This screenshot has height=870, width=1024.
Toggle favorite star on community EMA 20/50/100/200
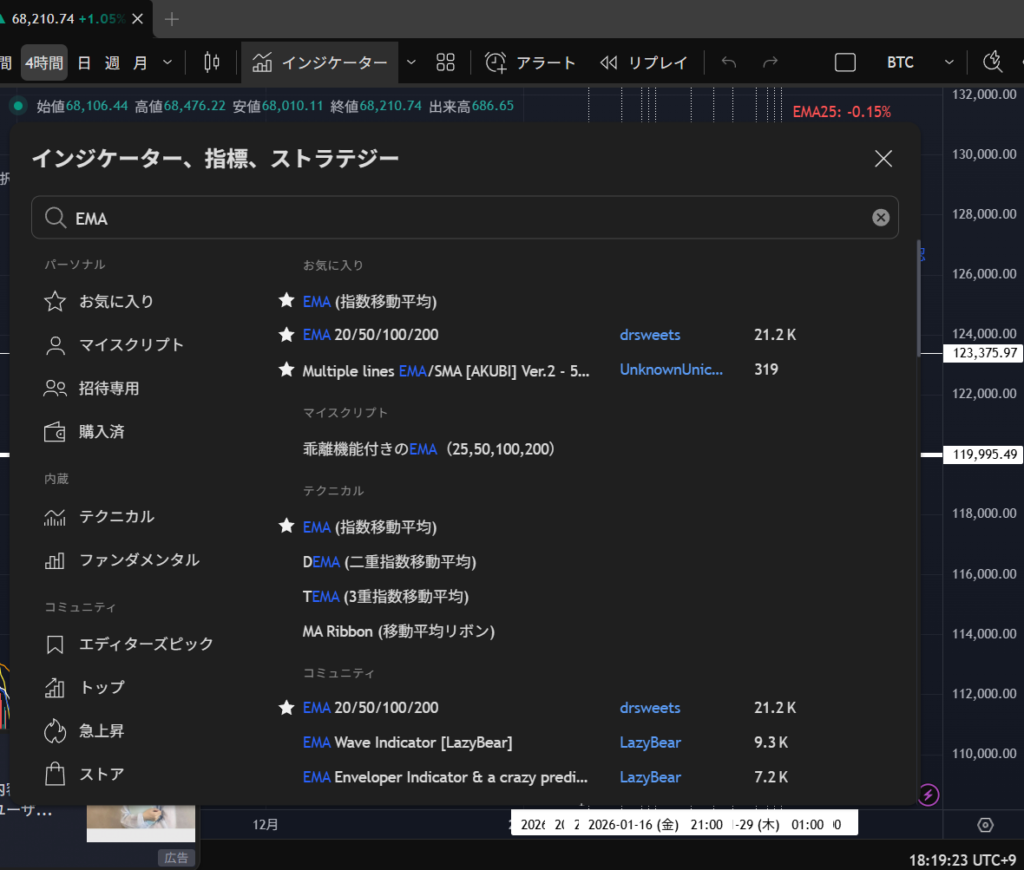(x=286, y=708)
